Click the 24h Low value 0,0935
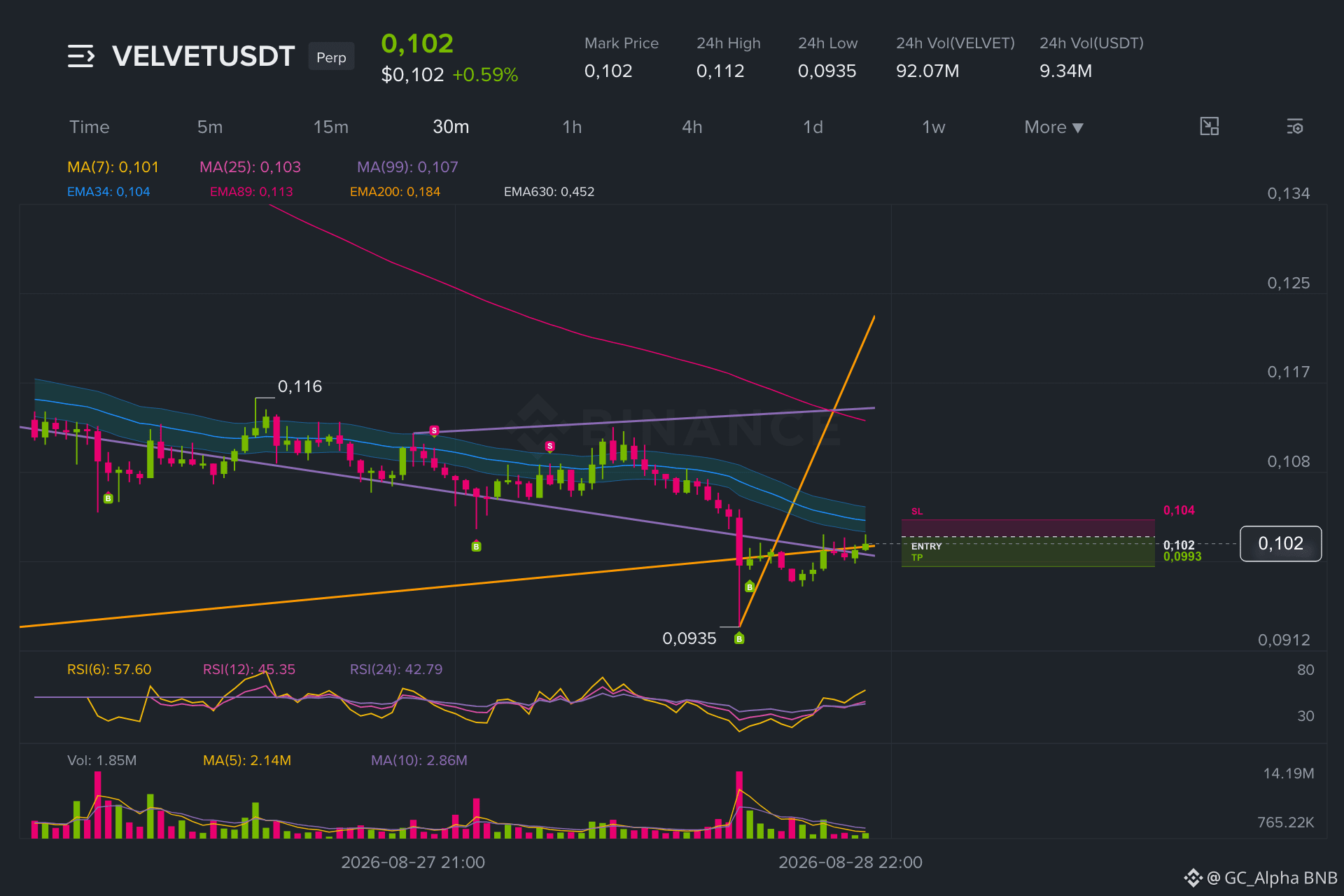This screenshot has width=1344, height=896. point(827,71)
